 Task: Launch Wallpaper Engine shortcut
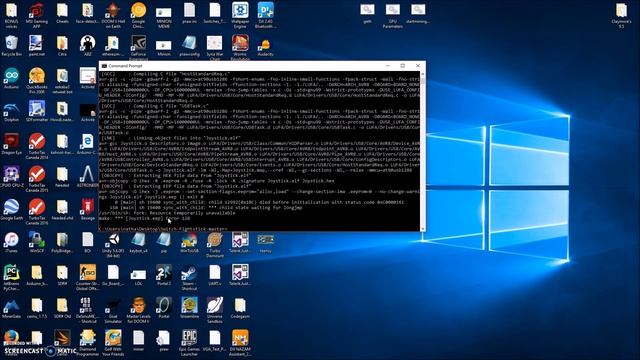coord(240,16)
